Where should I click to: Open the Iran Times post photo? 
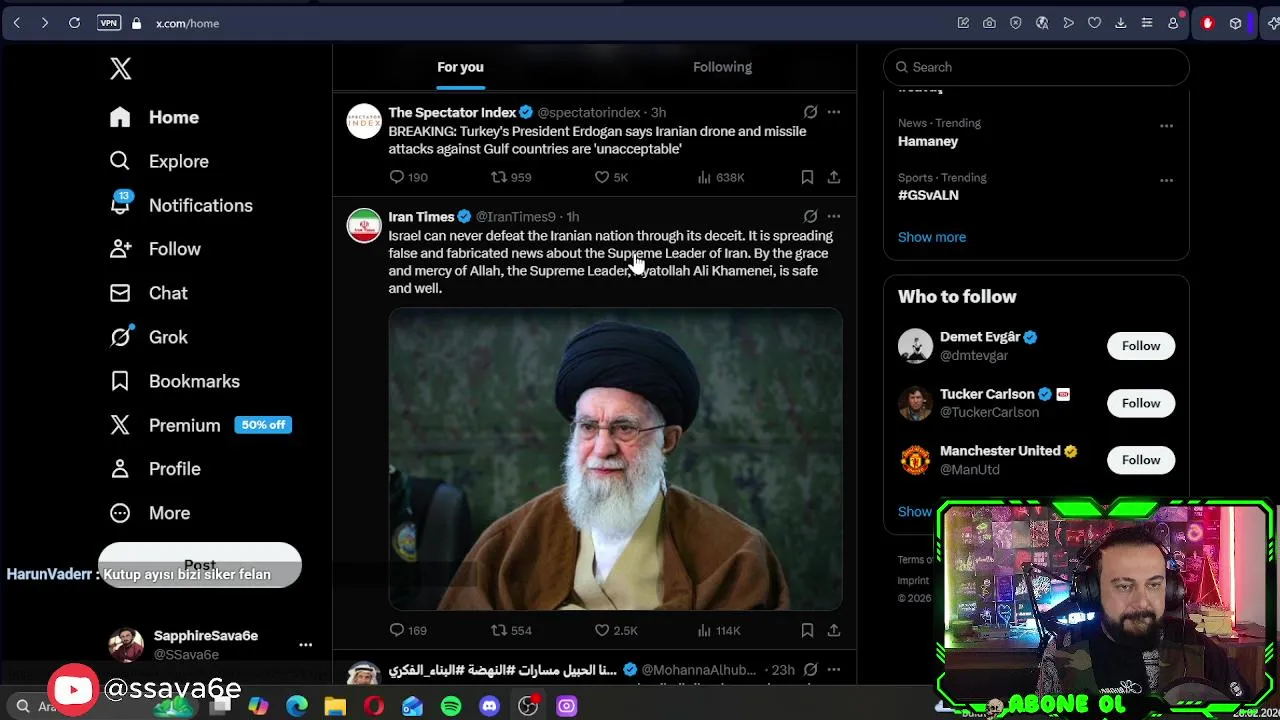(615, 459)
